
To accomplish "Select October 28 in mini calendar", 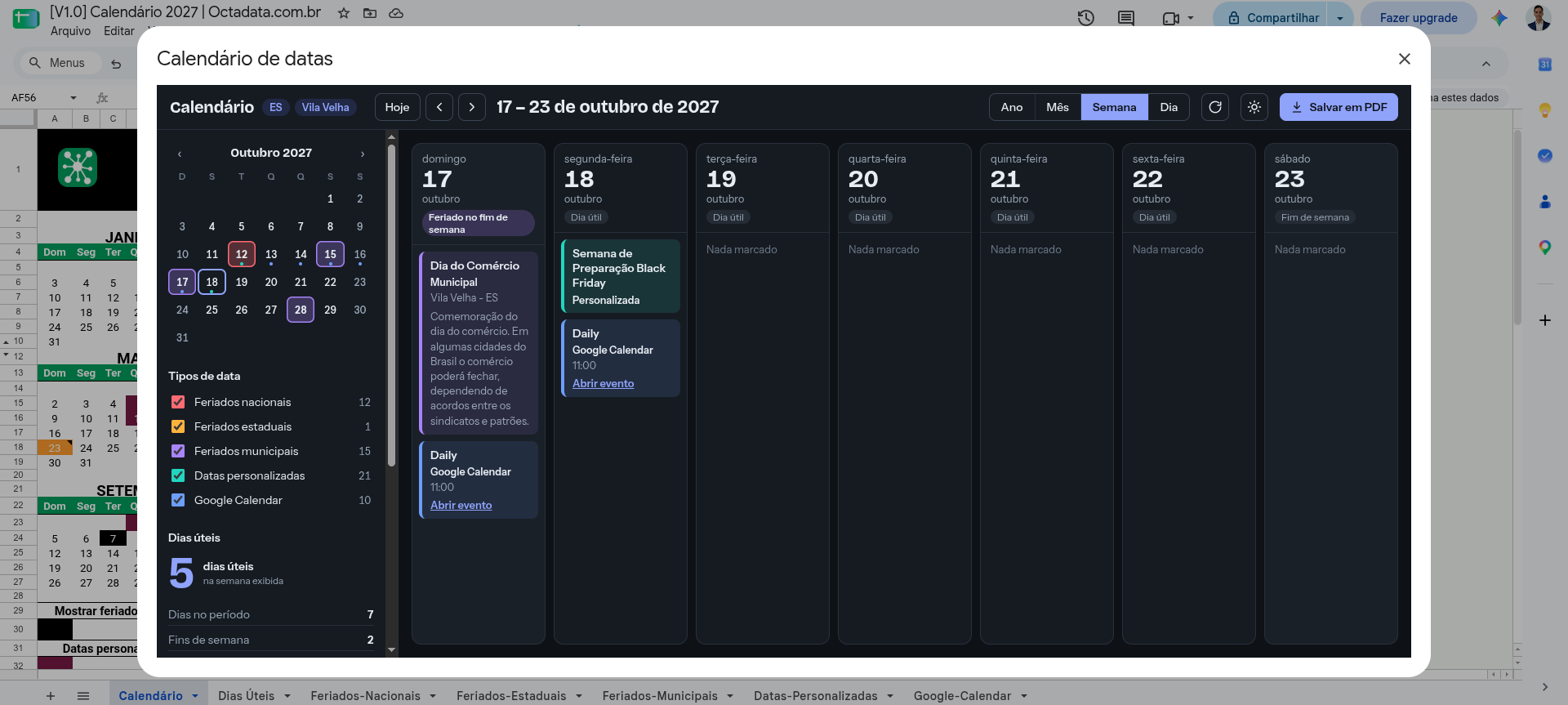I will pos(301,310).
